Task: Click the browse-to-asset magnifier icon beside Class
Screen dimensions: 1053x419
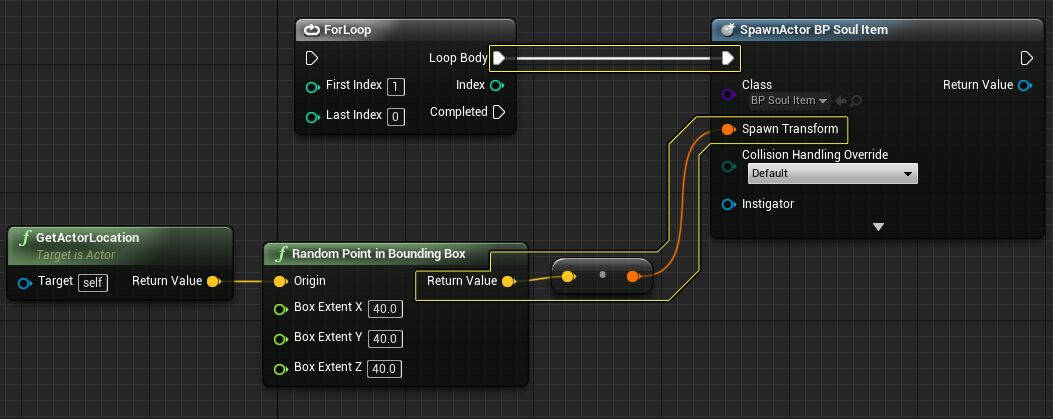Action: click(856, 100)
